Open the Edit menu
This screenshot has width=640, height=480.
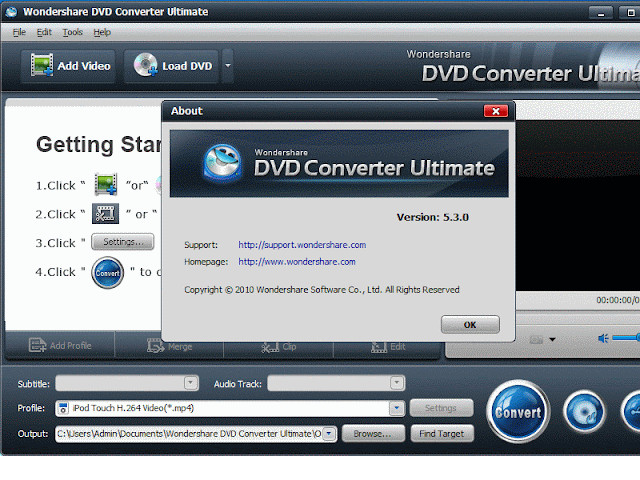coord(44,32)
